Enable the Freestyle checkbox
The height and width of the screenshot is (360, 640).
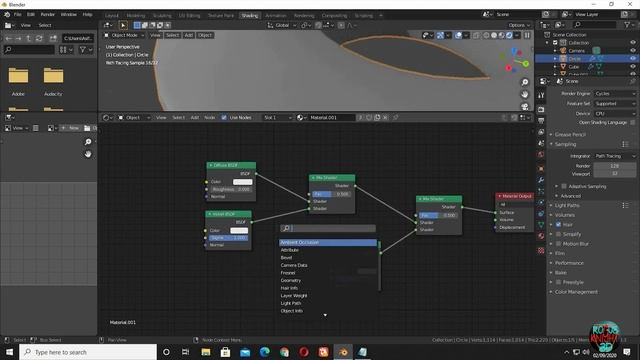coord(558,282)
